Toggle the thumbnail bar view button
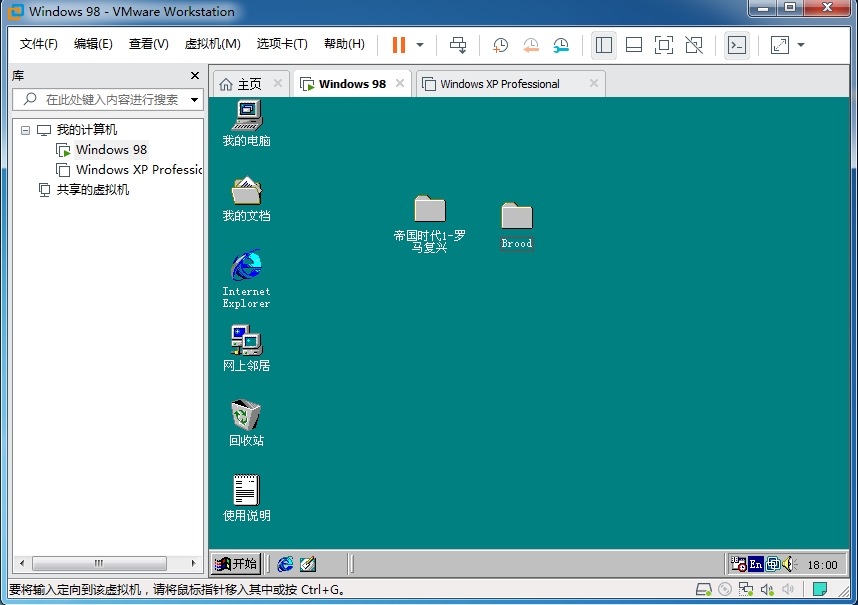Image resolution: width=858 pixels, height=605 pixels. (634, 45)
